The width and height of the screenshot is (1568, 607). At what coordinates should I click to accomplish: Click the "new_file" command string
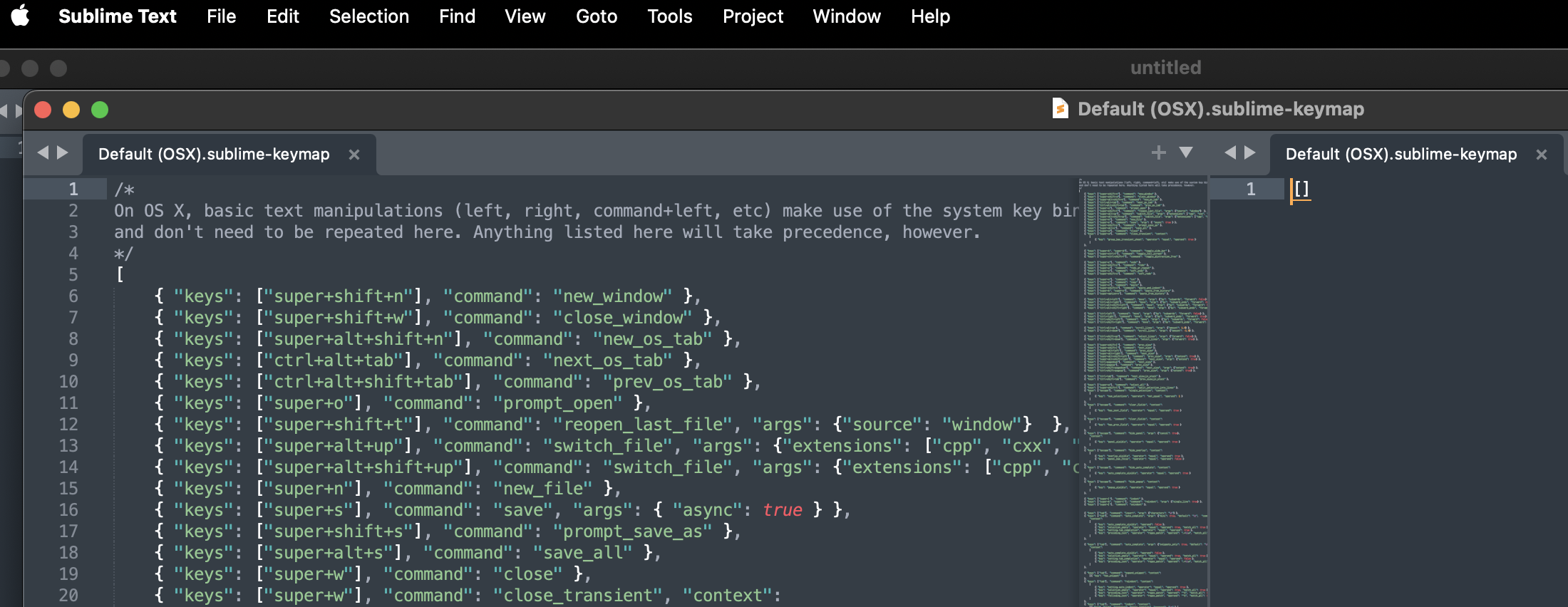(543, 489)
